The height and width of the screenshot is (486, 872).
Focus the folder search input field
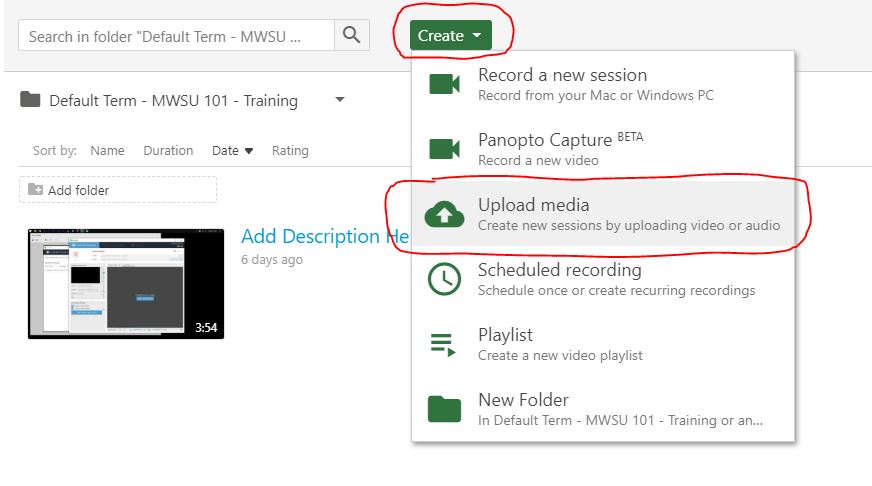click(x=176, y=36)
